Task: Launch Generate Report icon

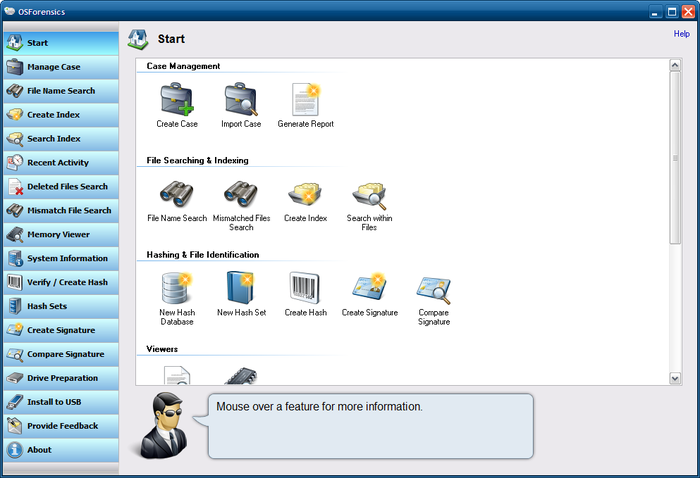Action: tap(306, 99)
